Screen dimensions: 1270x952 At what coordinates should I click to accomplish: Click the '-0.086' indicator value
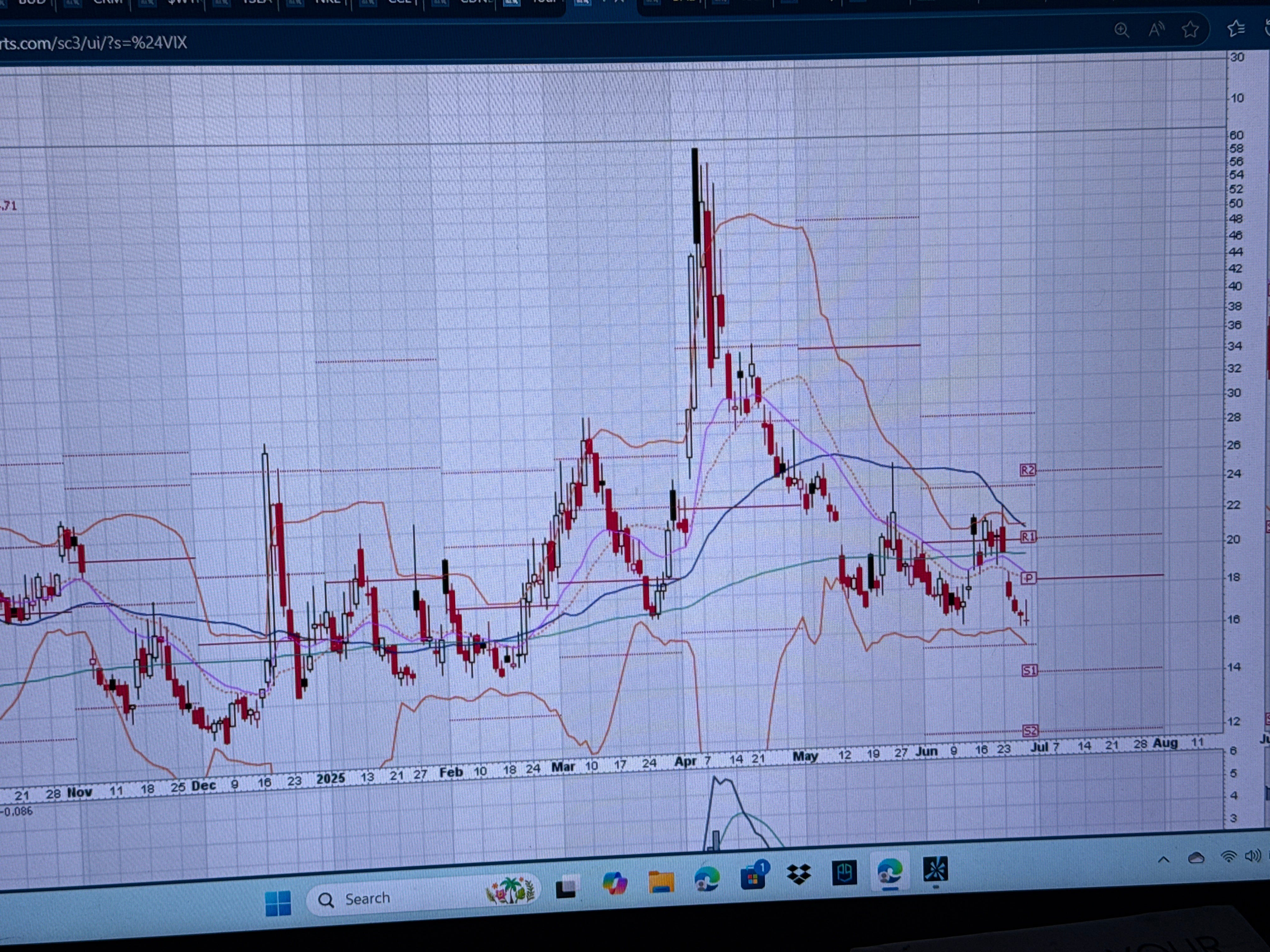[17, 811]
